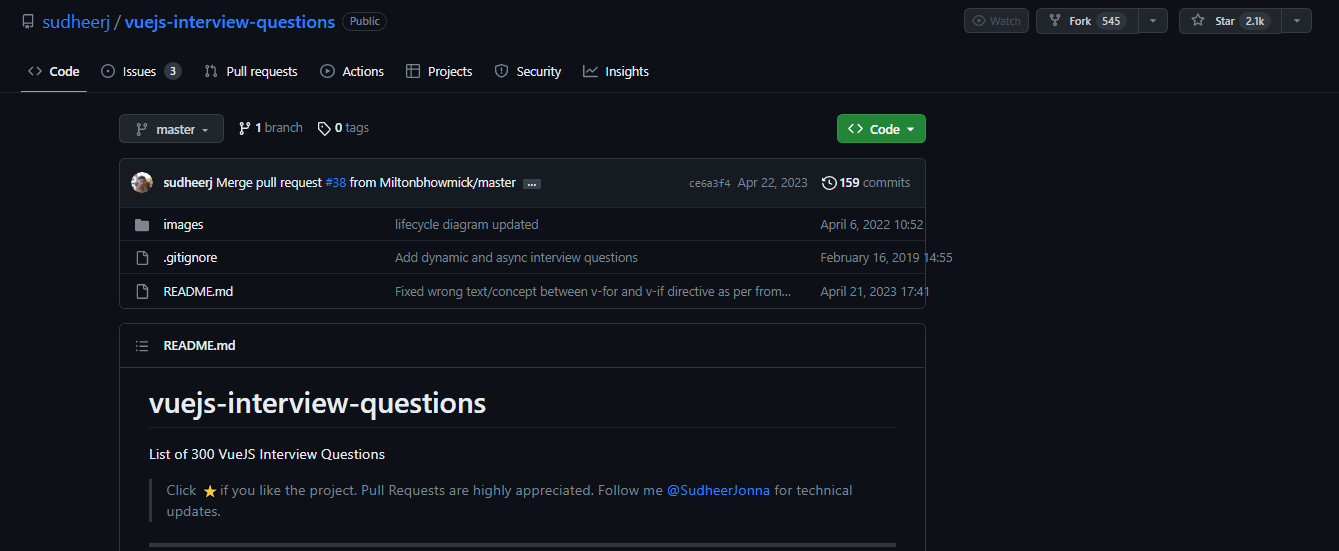This screenshot has width=1339, height=551.
Task: Click sudheerj's avatar picture
Action: (x=142, y=183)
